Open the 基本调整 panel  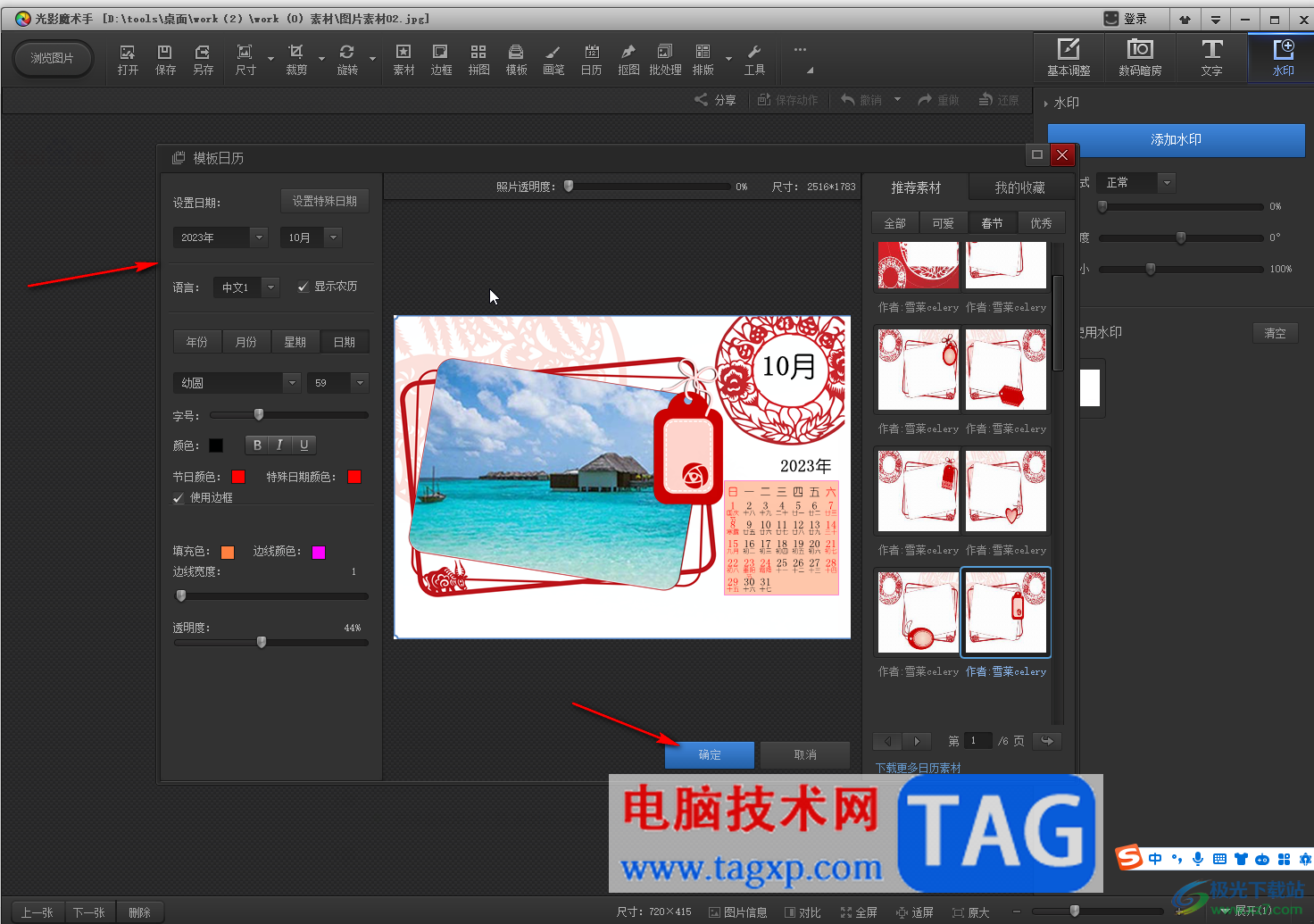(x=1069, y=58)
